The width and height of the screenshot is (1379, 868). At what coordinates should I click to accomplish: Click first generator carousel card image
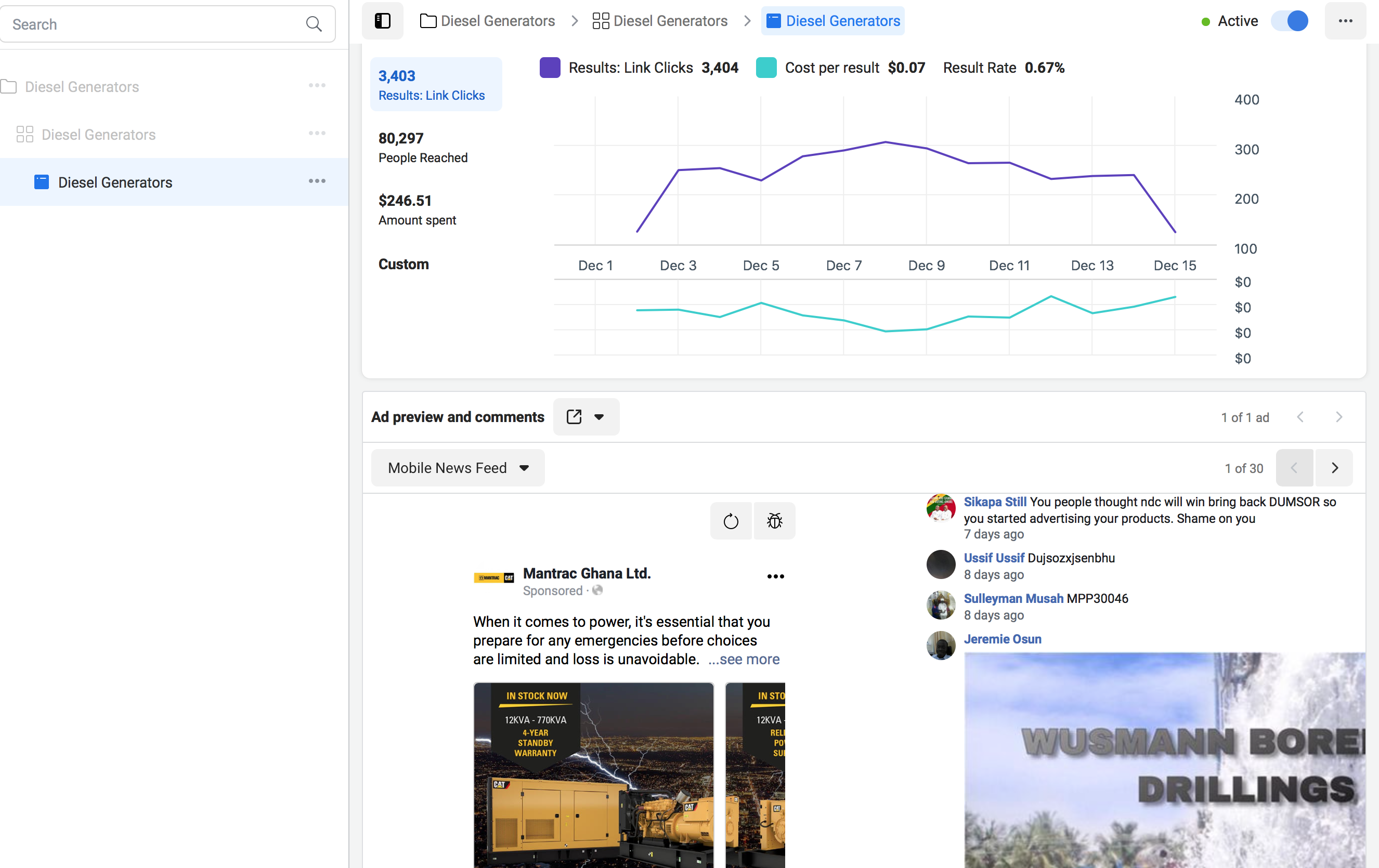[x=593, y=774]
